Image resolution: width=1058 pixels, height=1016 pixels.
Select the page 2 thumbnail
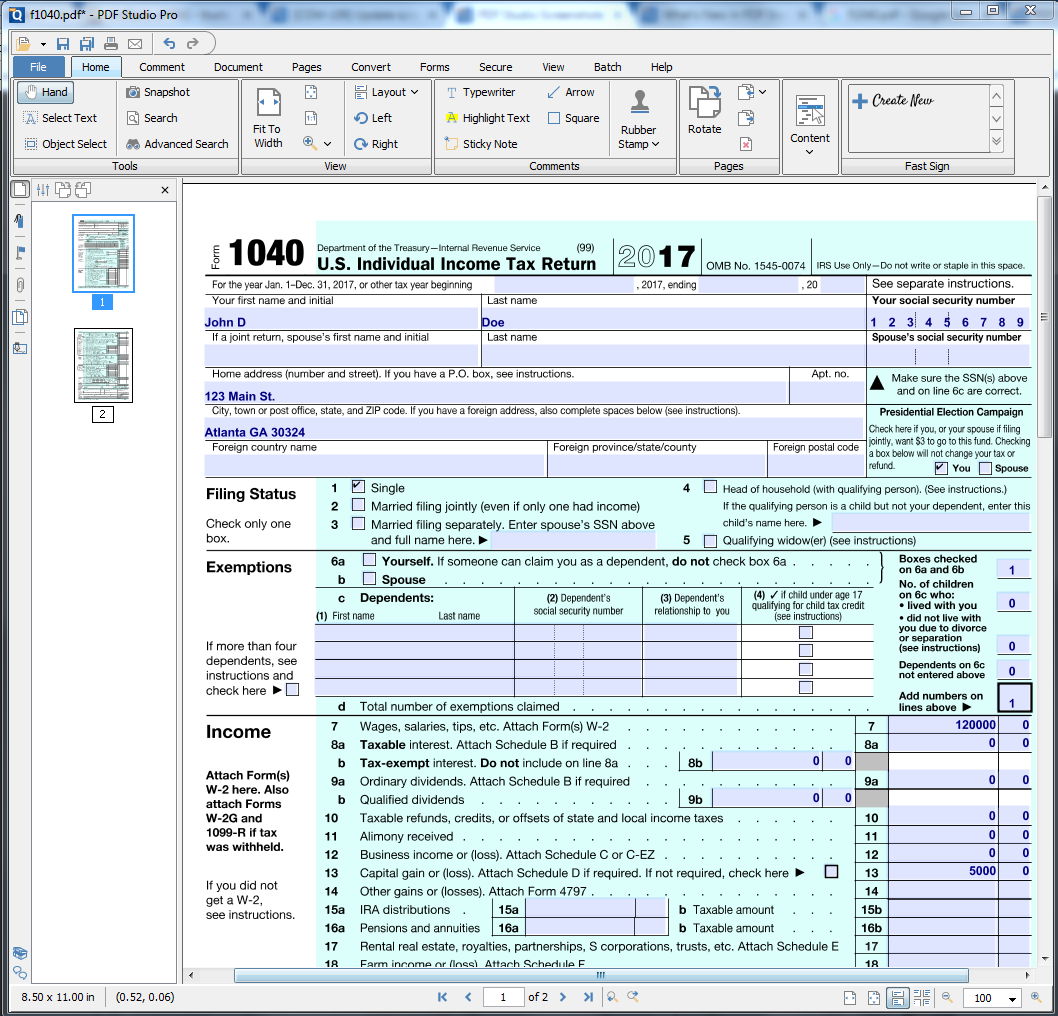click(103, 365)
